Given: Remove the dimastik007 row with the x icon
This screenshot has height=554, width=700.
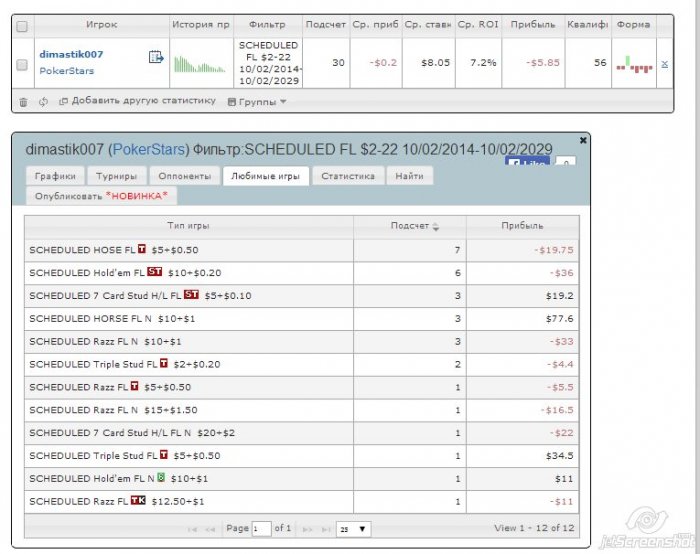Looking at the screenshot, I should (664, 64).
